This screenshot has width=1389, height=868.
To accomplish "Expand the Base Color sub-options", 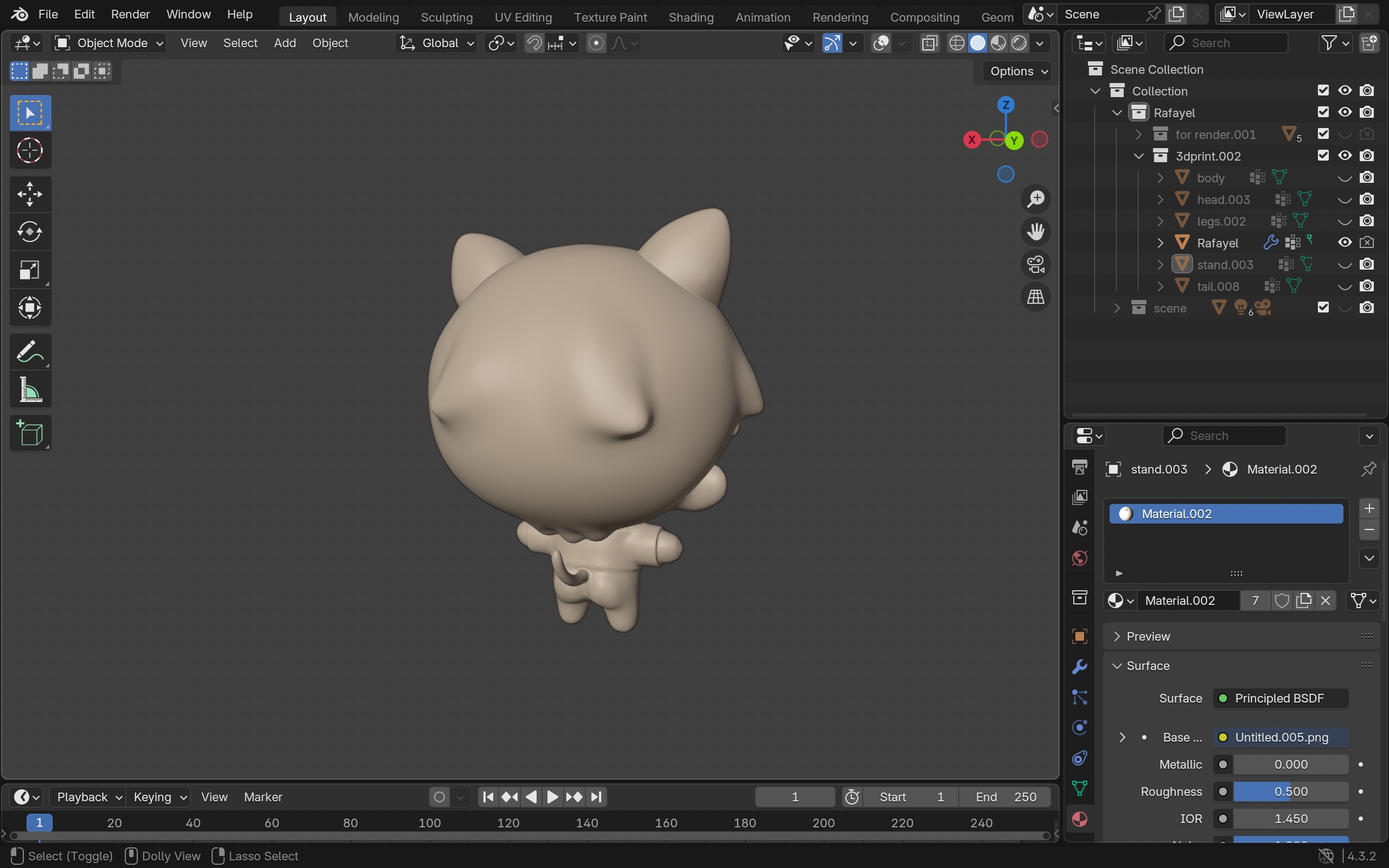I will click(1122, 737).
